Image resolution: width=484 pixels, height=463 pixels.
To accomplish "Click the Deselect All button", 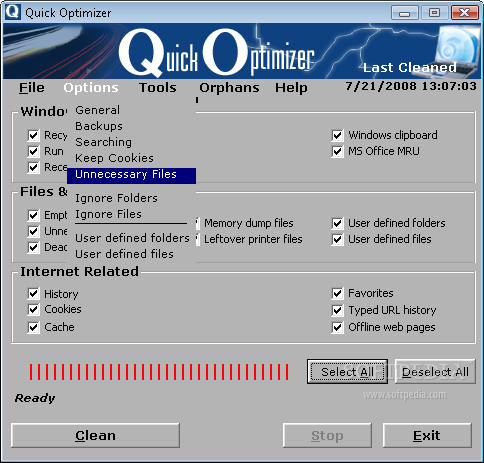I will [435, 372].
